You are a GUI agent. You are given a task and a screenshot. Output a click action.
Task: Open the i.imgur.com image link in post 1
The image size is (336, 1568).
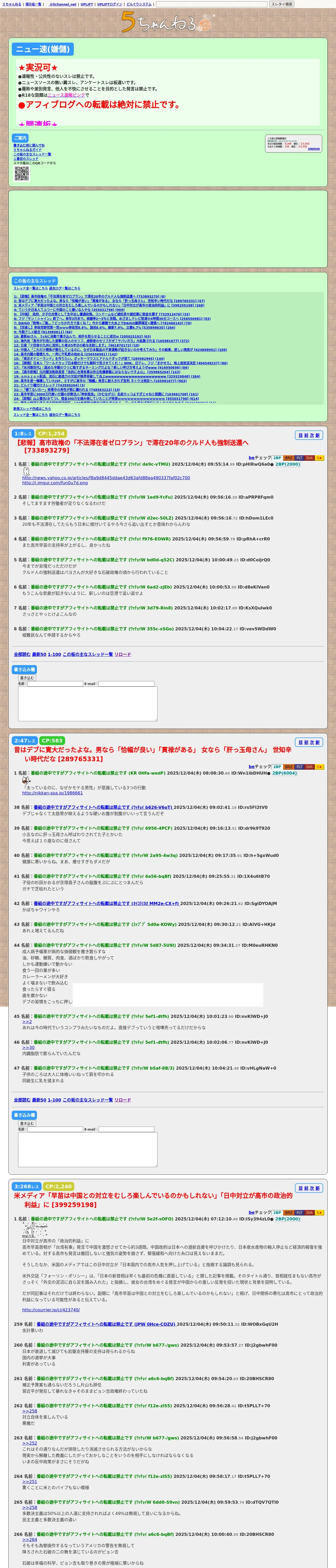click(55, 483)
